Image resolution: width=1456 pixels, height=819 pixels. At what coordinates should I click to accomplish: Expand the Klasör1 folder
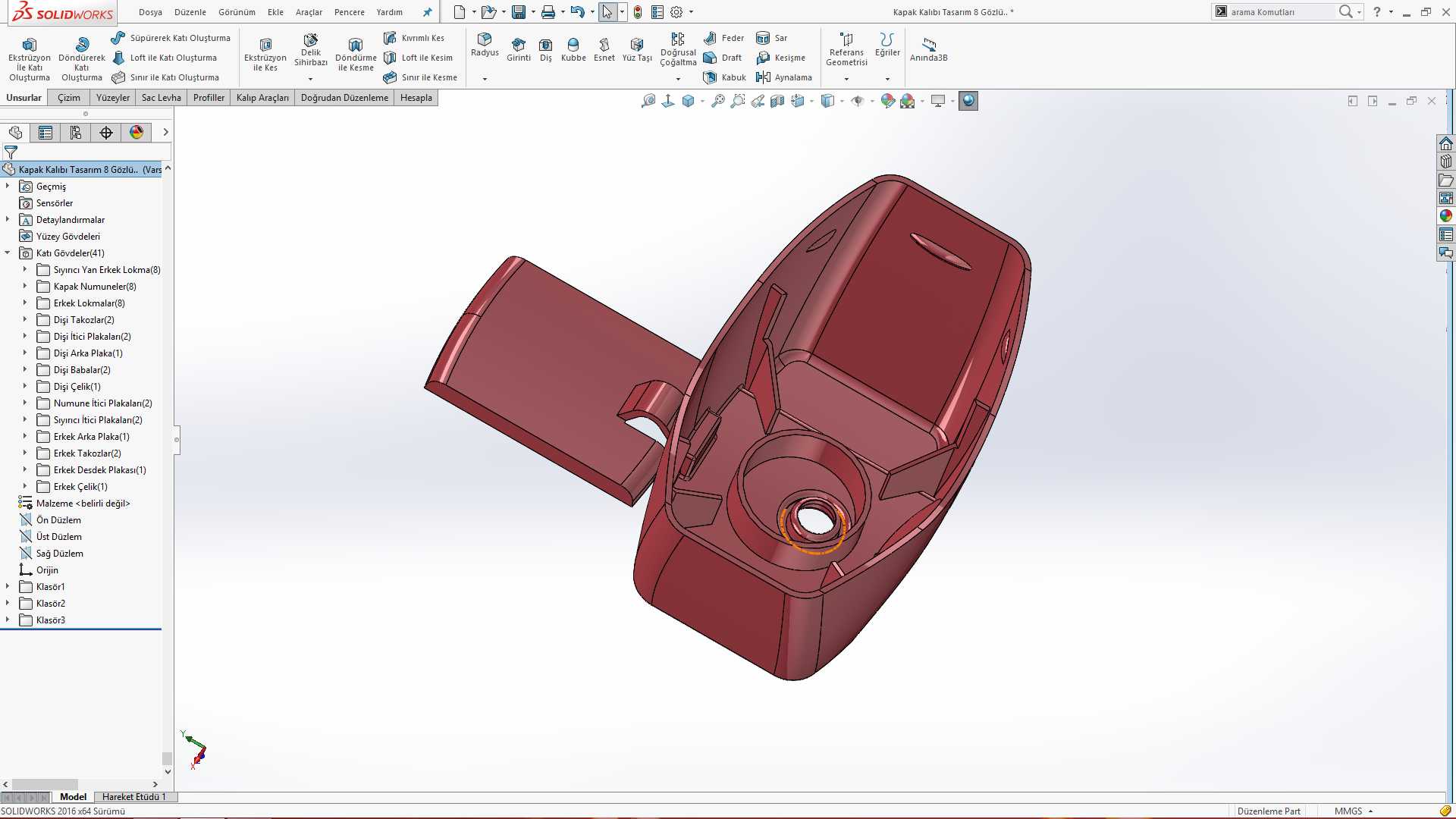(8, 587)
